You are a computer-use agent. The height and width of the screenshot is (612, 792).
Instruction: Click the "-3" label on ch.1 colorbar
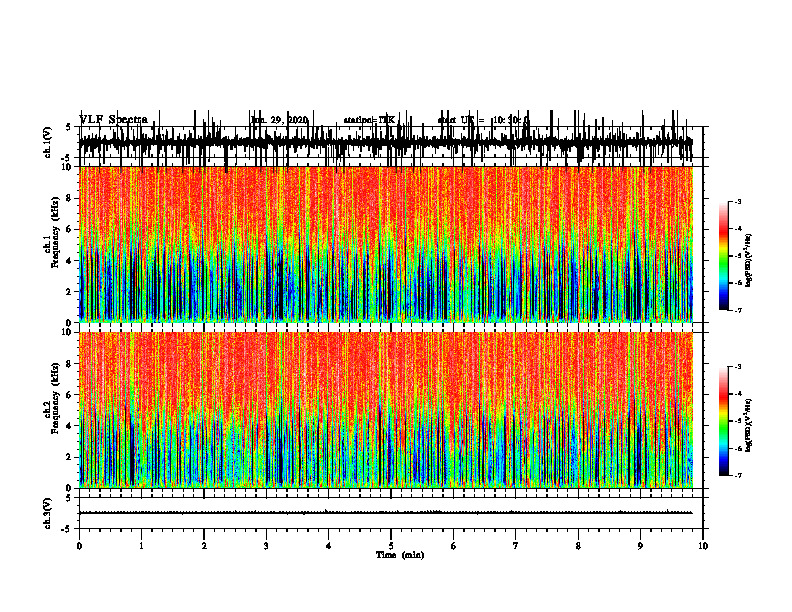(738, 201)
